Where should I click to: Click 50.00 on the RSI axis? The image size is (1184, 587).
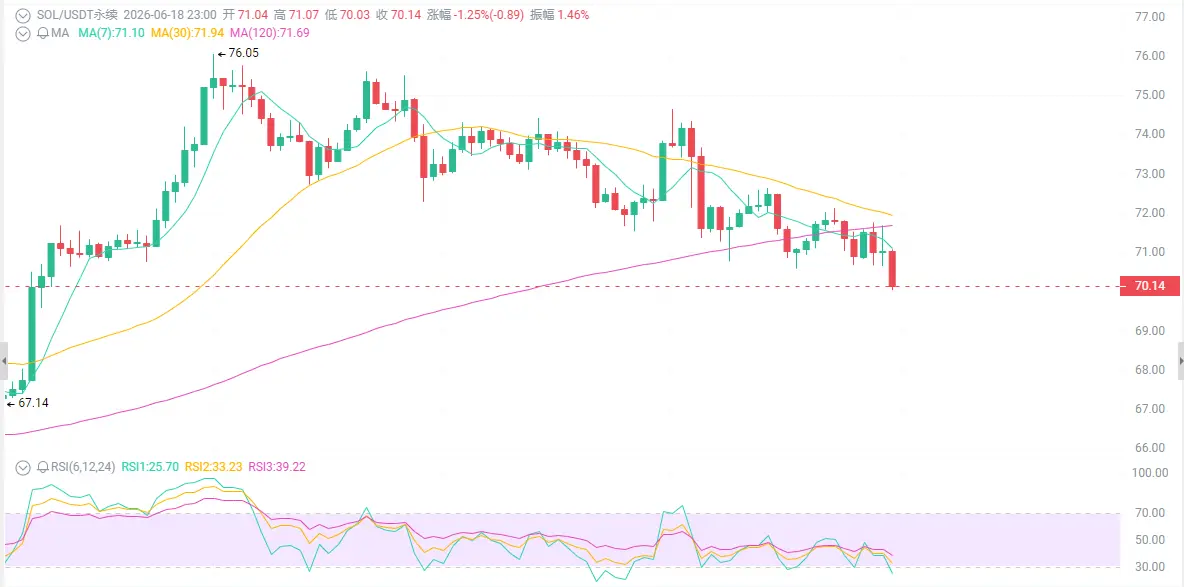click(1148, 539)
